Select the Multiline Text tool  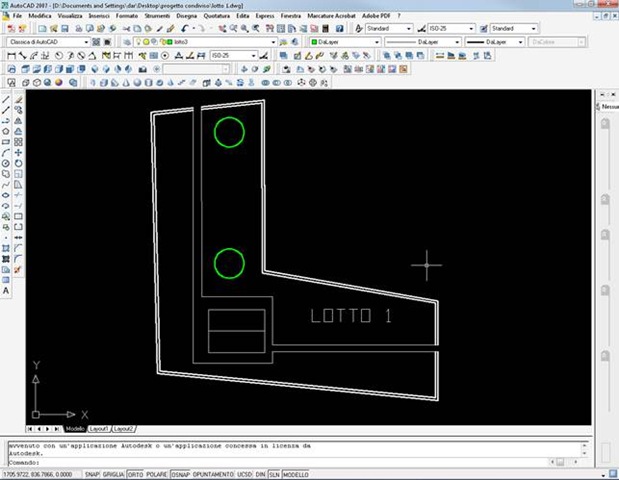[6, 290]
